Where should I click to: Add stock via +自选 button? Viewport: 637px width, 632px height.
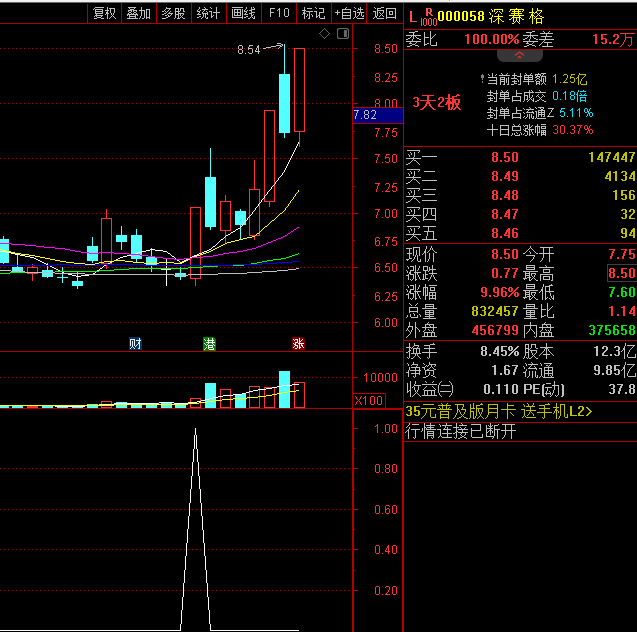coord(349,13)
